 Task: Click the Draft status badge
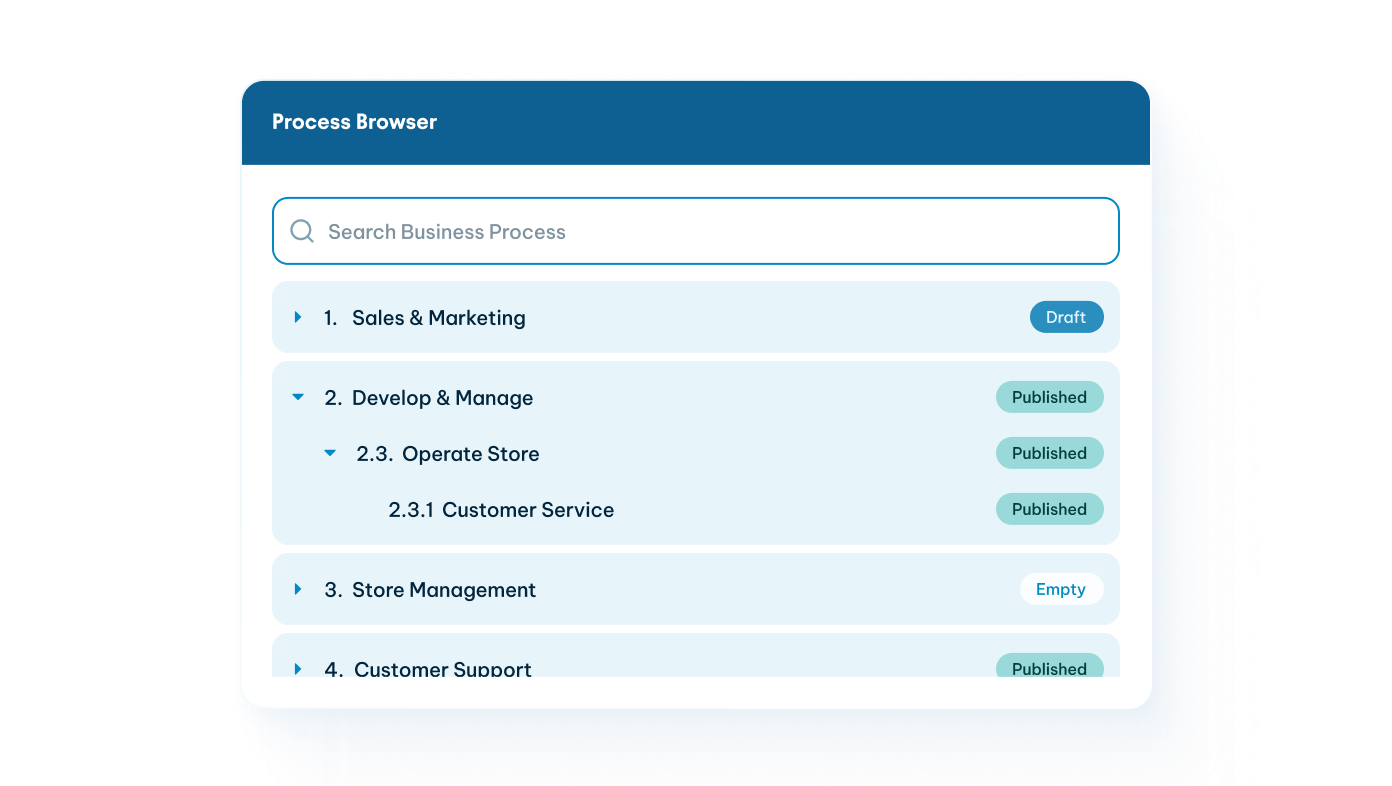[x=1066, y=317]
